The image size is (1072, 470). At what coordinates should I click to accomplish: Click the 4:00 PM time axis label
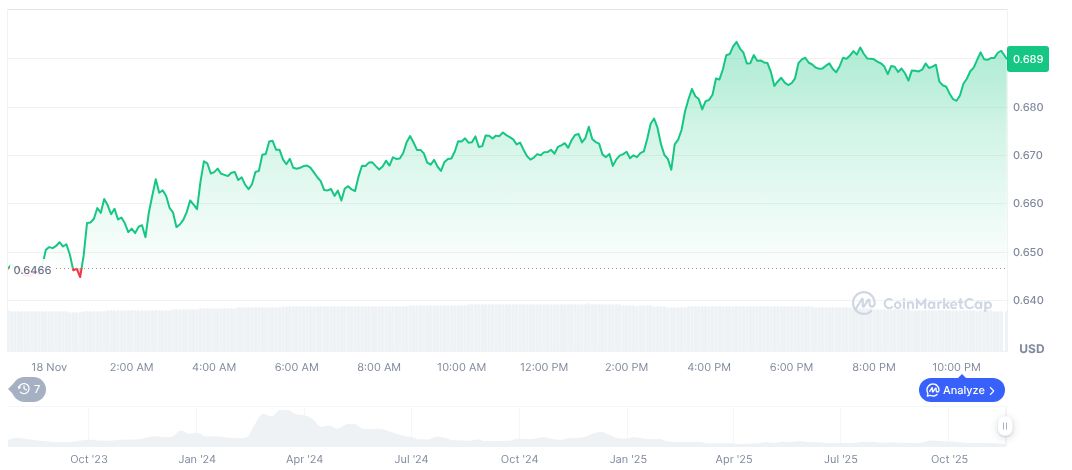tap(709, 367)
